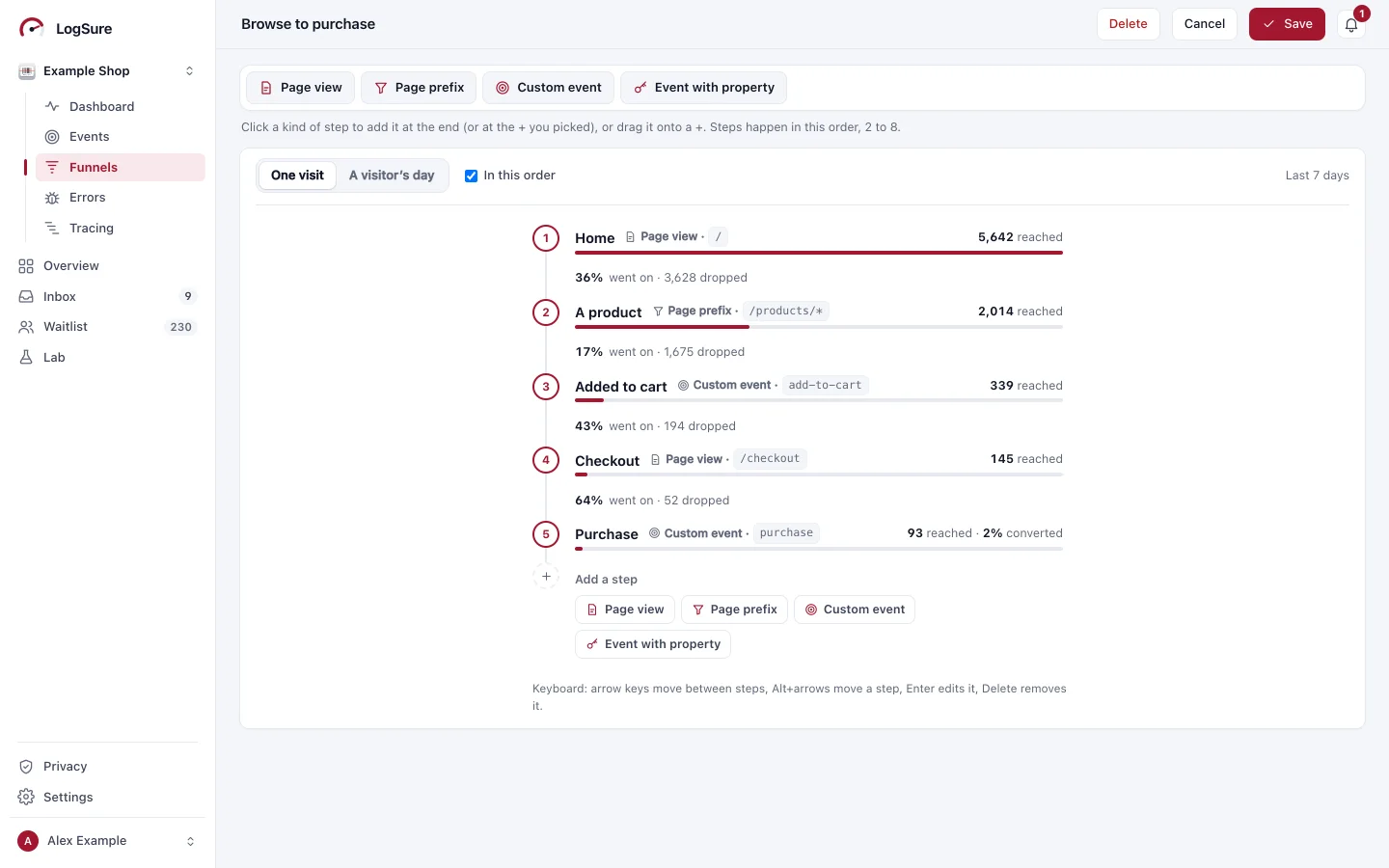Viewport: 1389px width, 868px height.
Task: Delete this funnel
Action: (1128, 24)
